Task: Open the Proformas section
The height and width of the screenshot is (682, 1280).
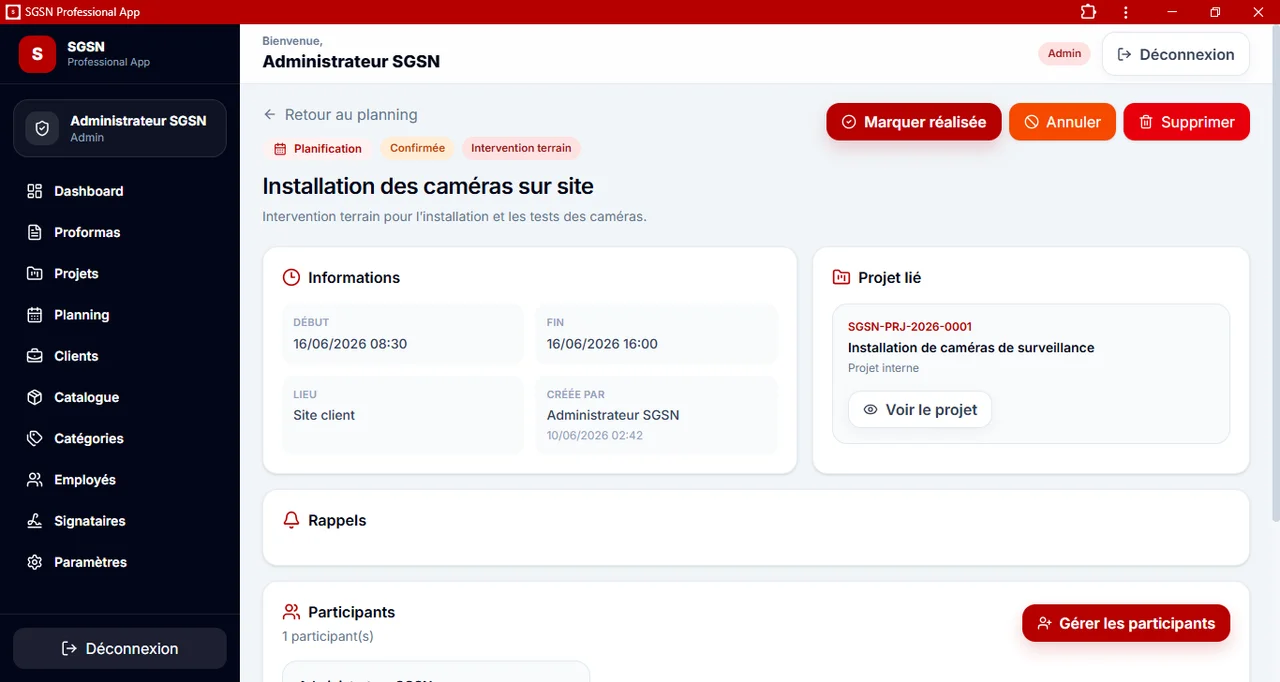Action: [x=120, y=232]
